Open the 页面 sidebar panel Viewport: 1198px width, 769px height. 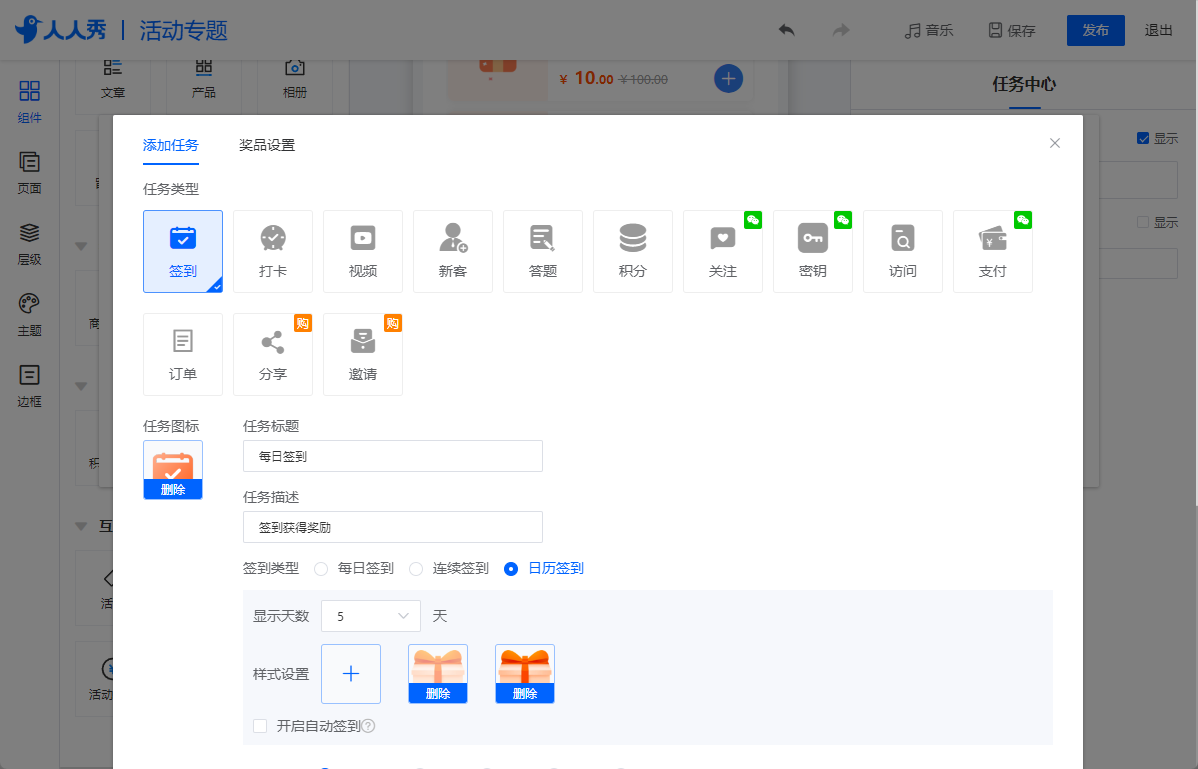pos(29,173)
